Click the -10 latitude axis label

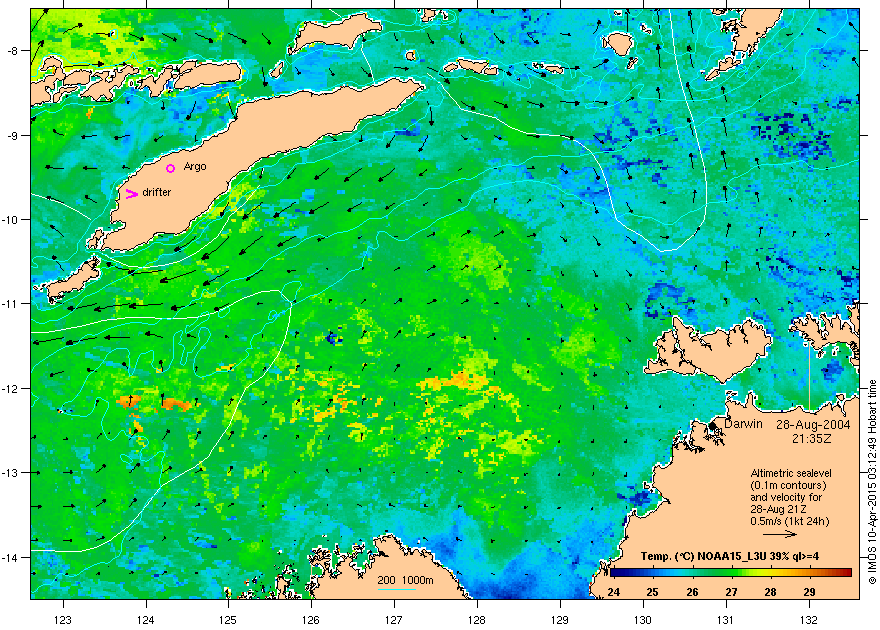click(11, 219)
